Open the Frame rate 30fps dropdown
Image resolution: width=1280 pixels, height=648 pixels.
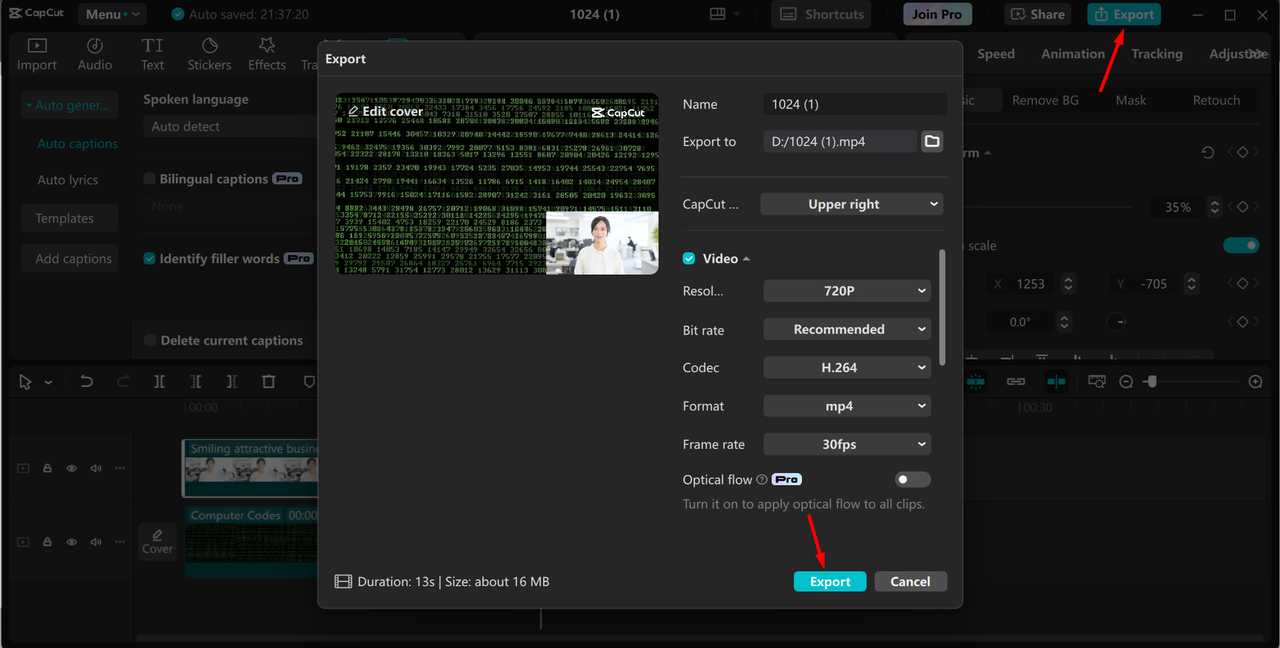[x=847, y=444]
